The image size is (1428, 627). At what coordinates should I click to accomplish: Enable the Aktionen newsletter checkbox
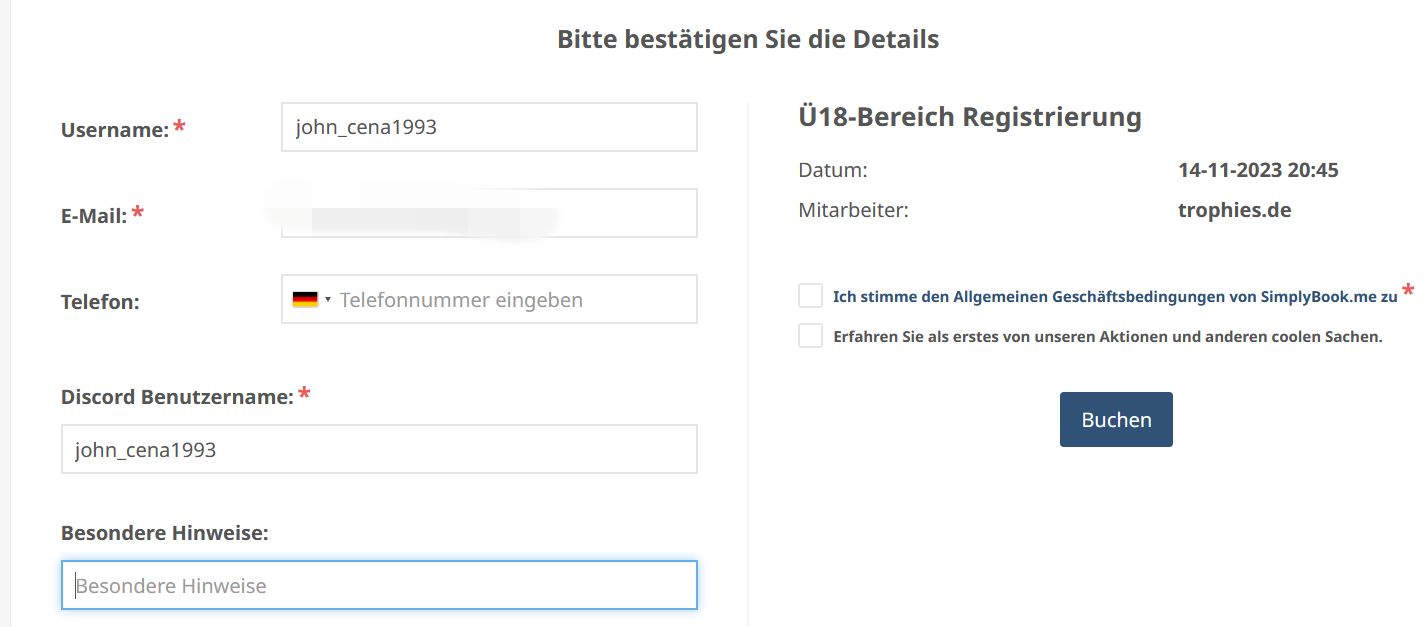(810, 336)
